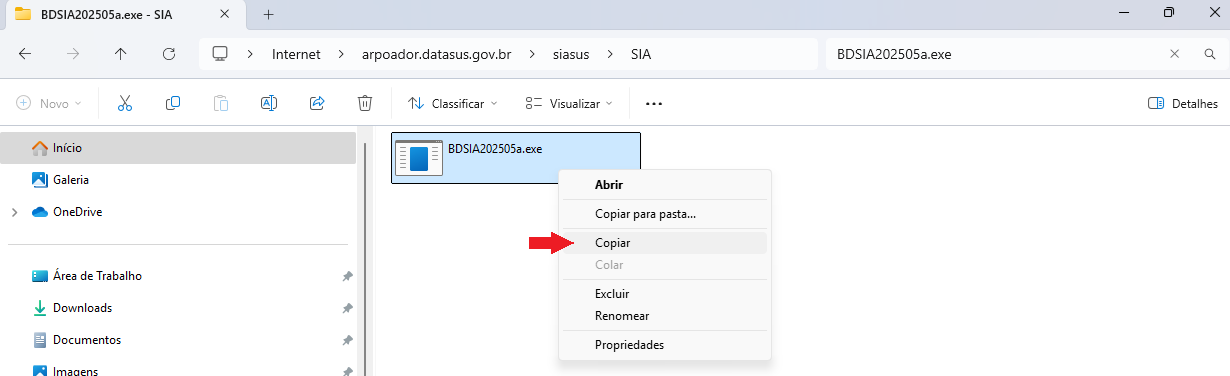Click chevron after arpoador.datasus.gov.br breadcrumb
Viewport: 1230px width, 376px height.
pos(531,54)
